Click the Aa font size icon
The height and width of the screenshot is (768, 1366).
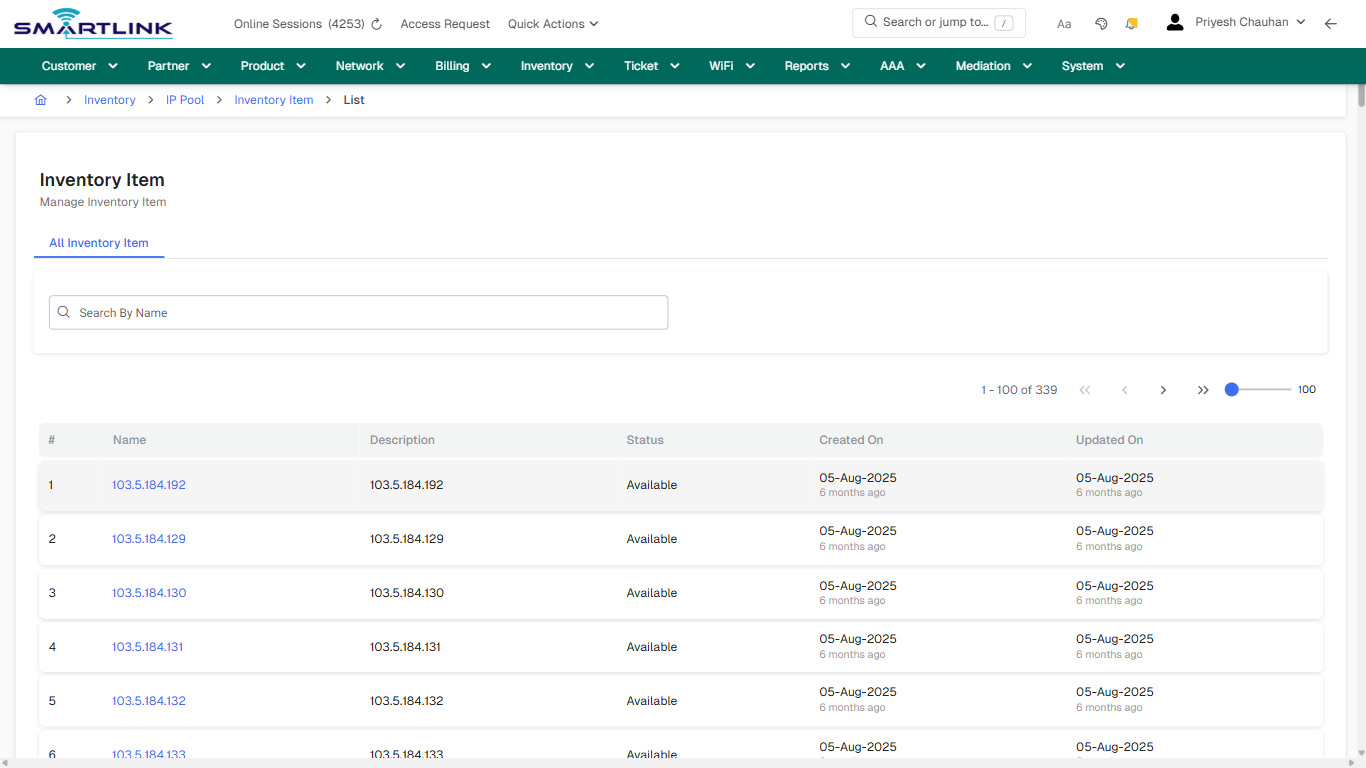tap(1064, 23)
